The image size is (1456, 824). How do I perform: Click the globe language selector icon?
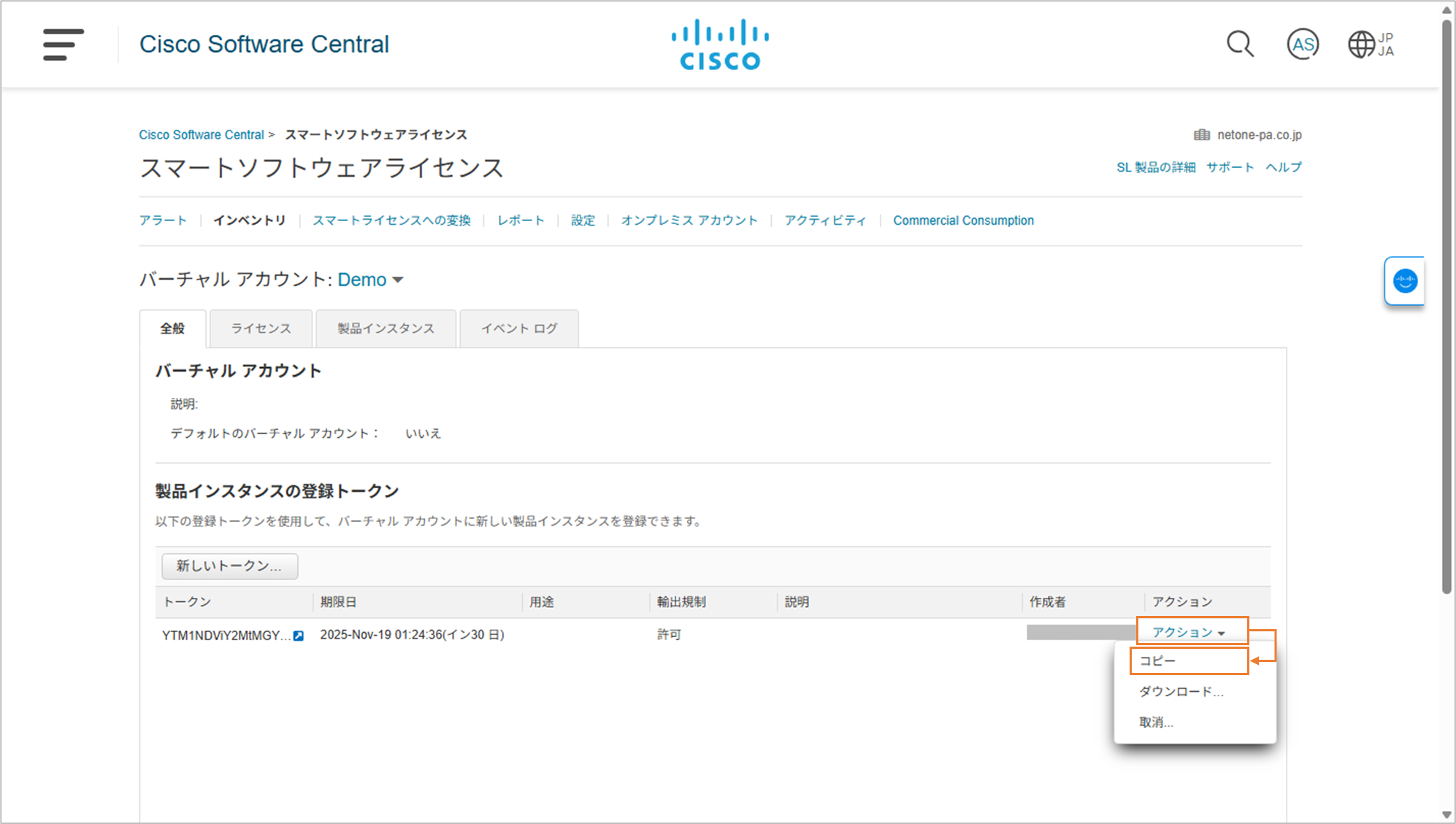pos(1362,45)
